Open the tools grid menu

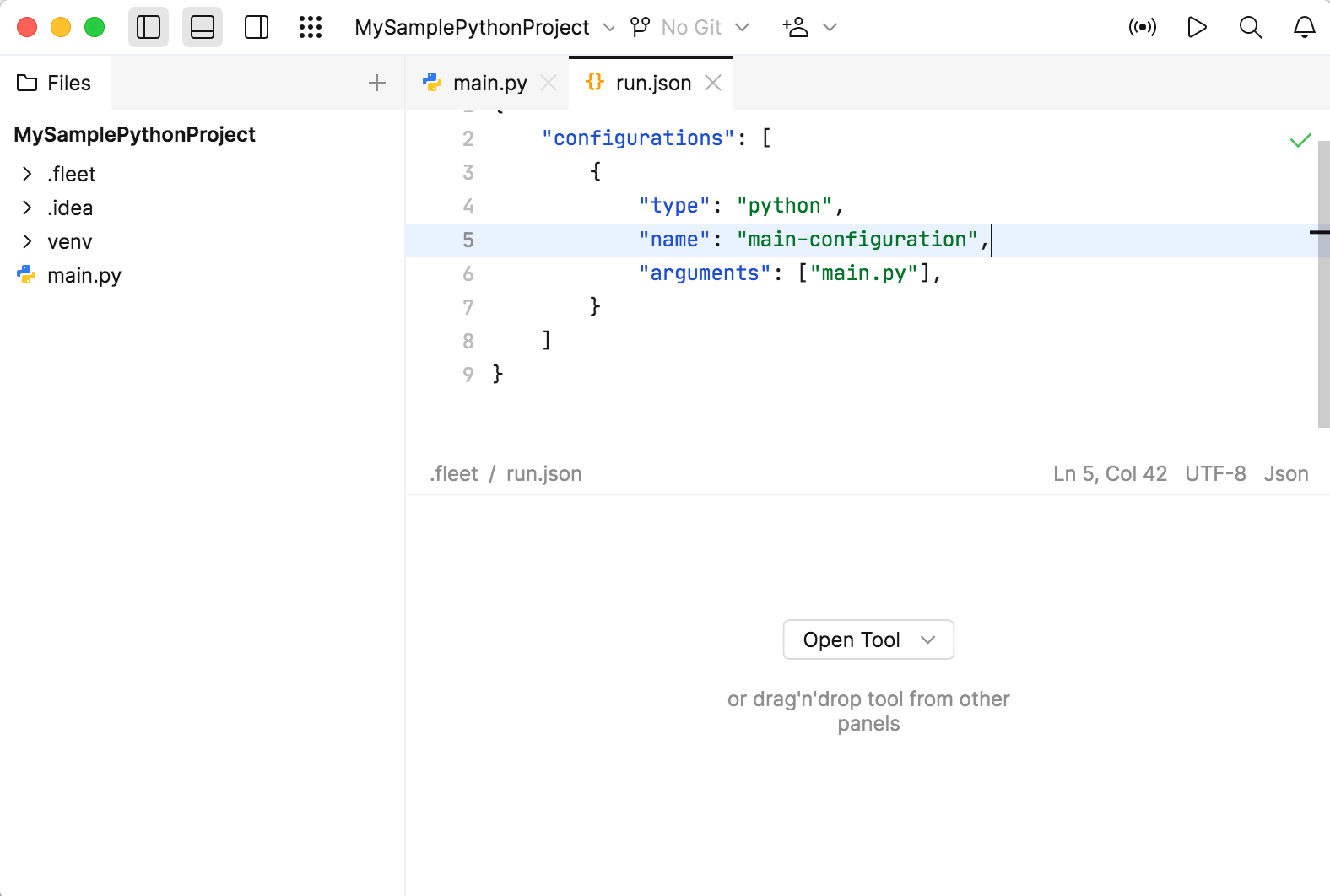pyautogui.click(x=311, y=27)
